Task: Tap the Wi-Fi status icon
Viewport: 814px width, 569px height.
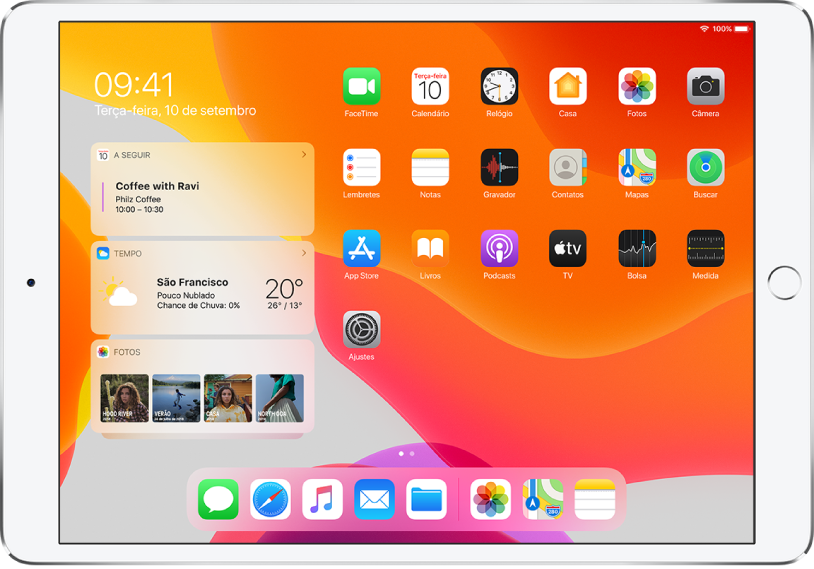Action: click(704, 29)
